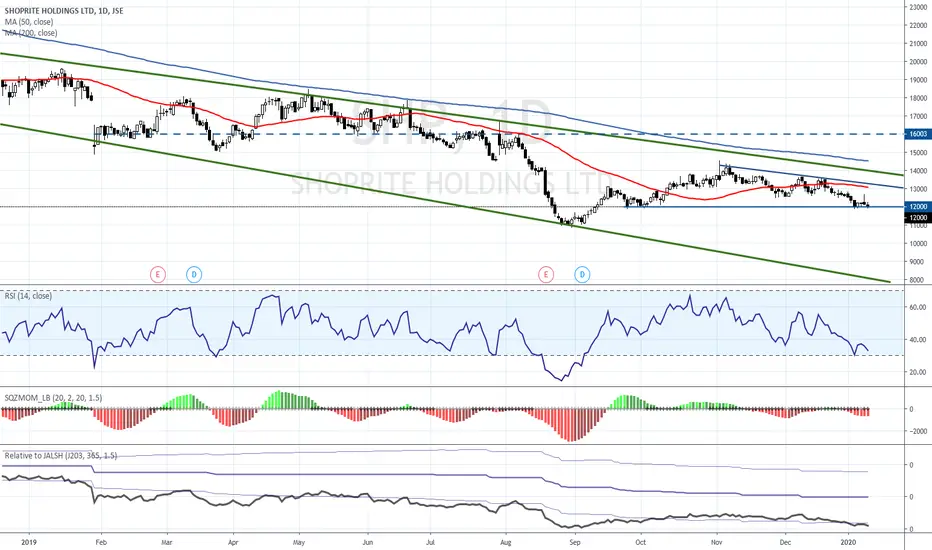
Task: Click the Apr label on time axis
Action: (233, 542)
